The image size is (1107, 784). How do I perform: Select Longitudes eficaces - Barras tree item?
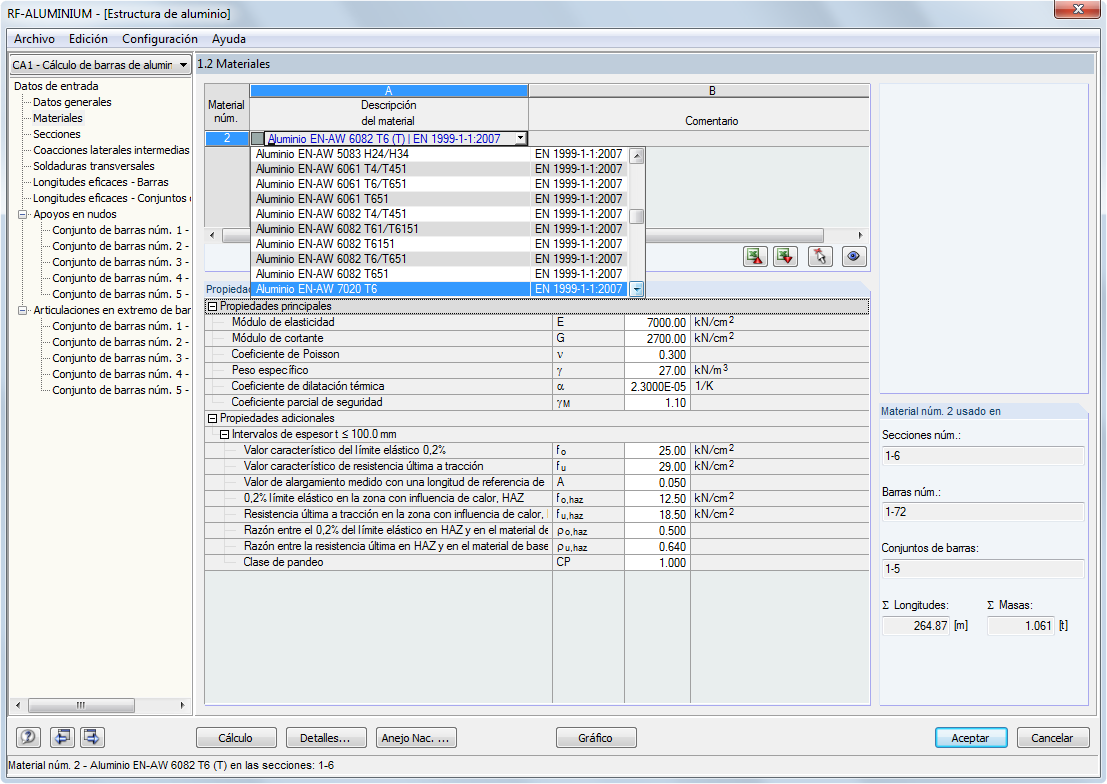pyautogui.click(x=100, y=182)
